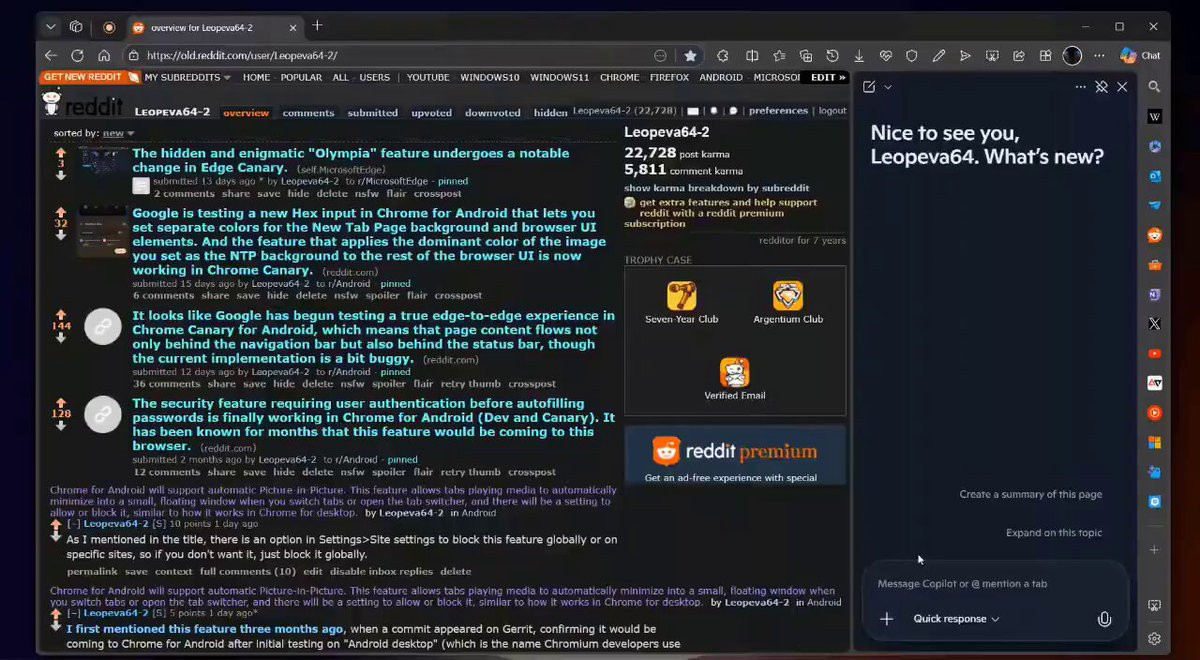
Task: Click the paper plane Drop icon in toolbar
Action: (x=965, y=56)
